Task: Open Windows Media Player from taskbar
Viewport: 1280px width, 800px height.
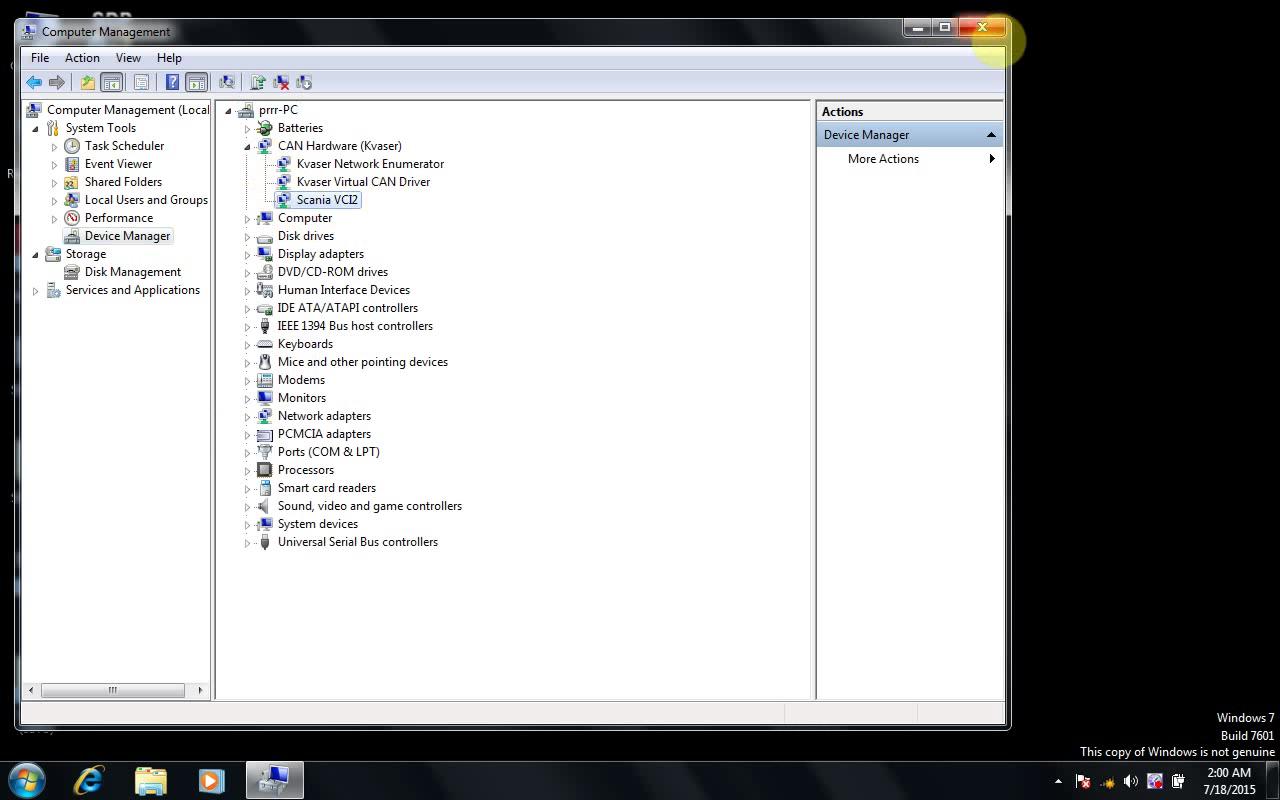Action: [211, 780]
